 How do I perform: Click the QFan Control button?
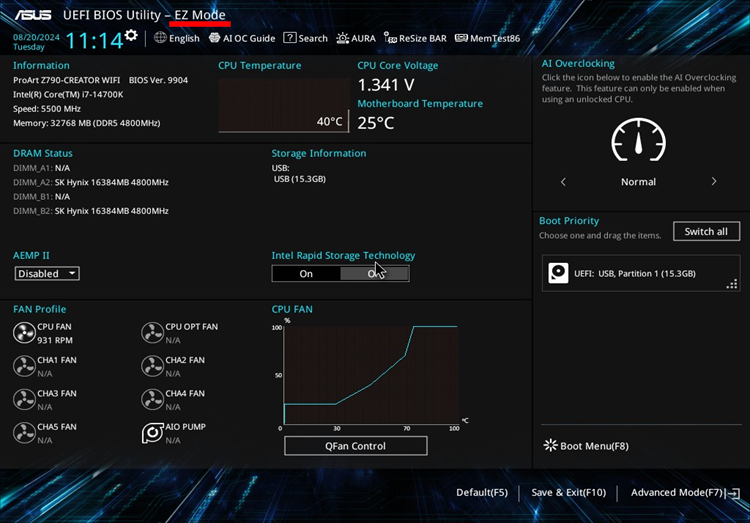point(355,446)
